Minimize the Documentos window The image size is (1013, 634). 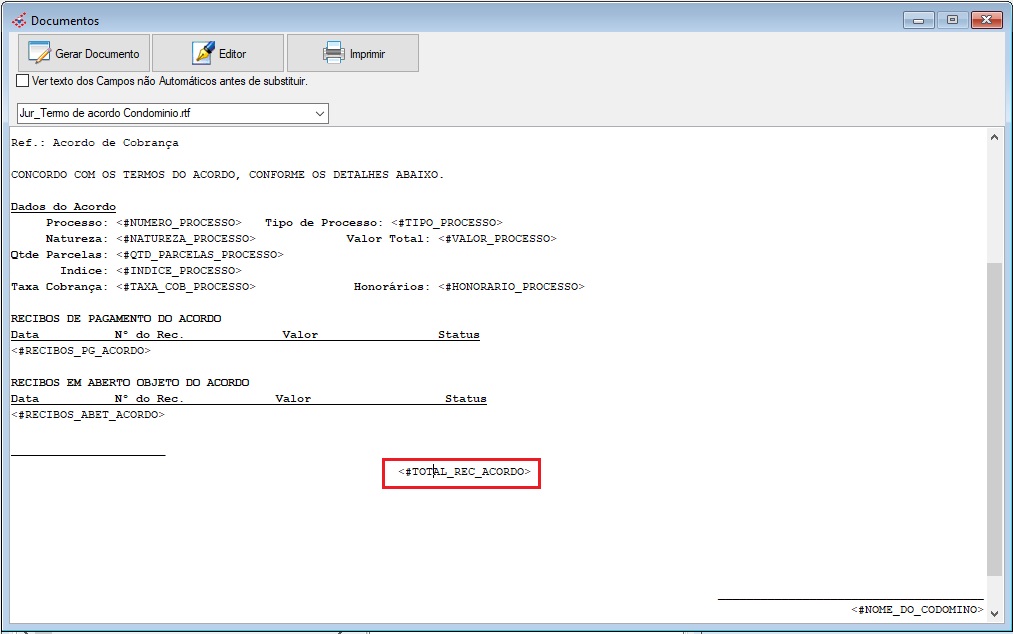917,20
